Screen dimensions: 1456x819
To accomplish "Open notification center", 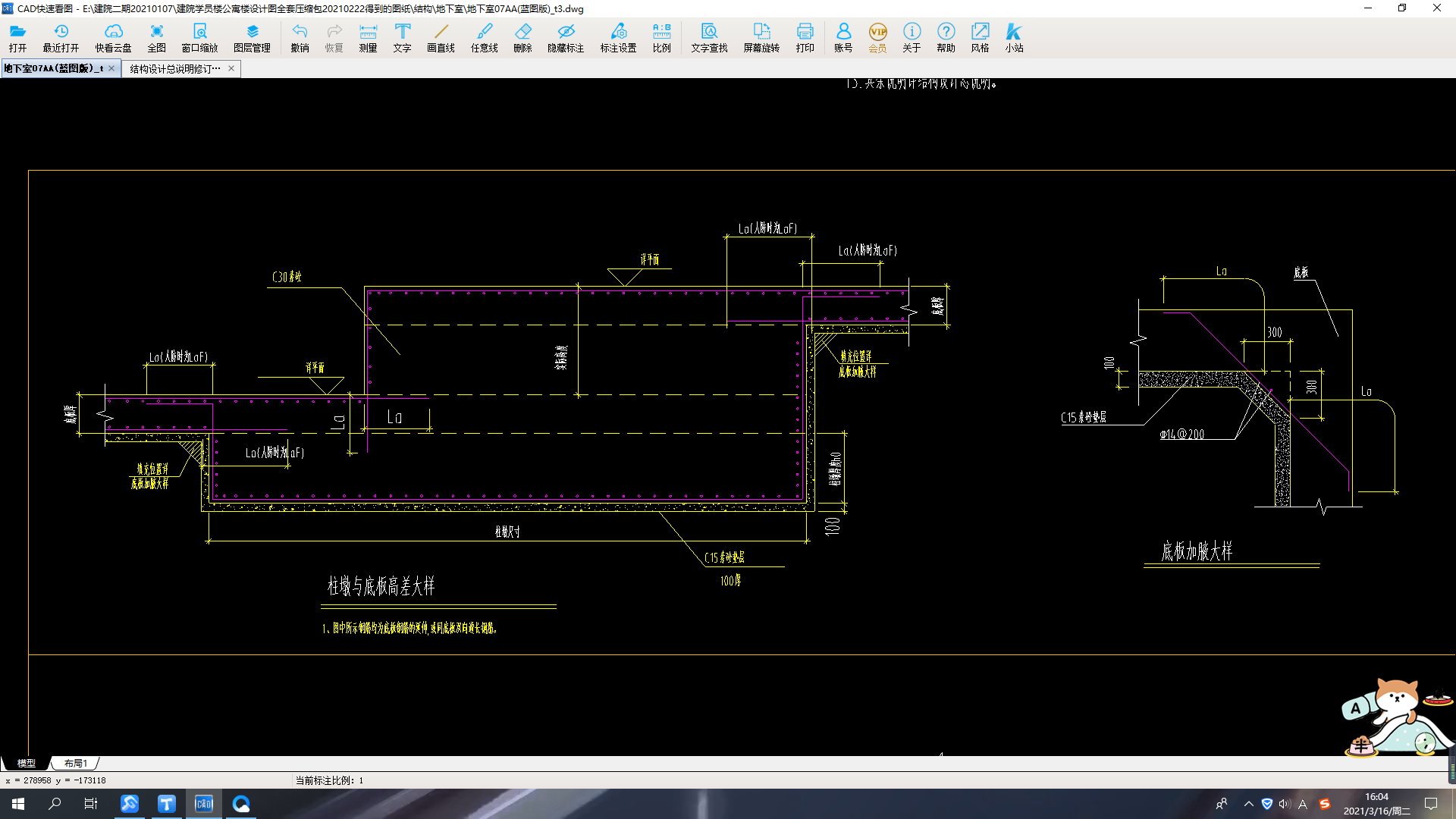I will click(x=1431, y=804).
